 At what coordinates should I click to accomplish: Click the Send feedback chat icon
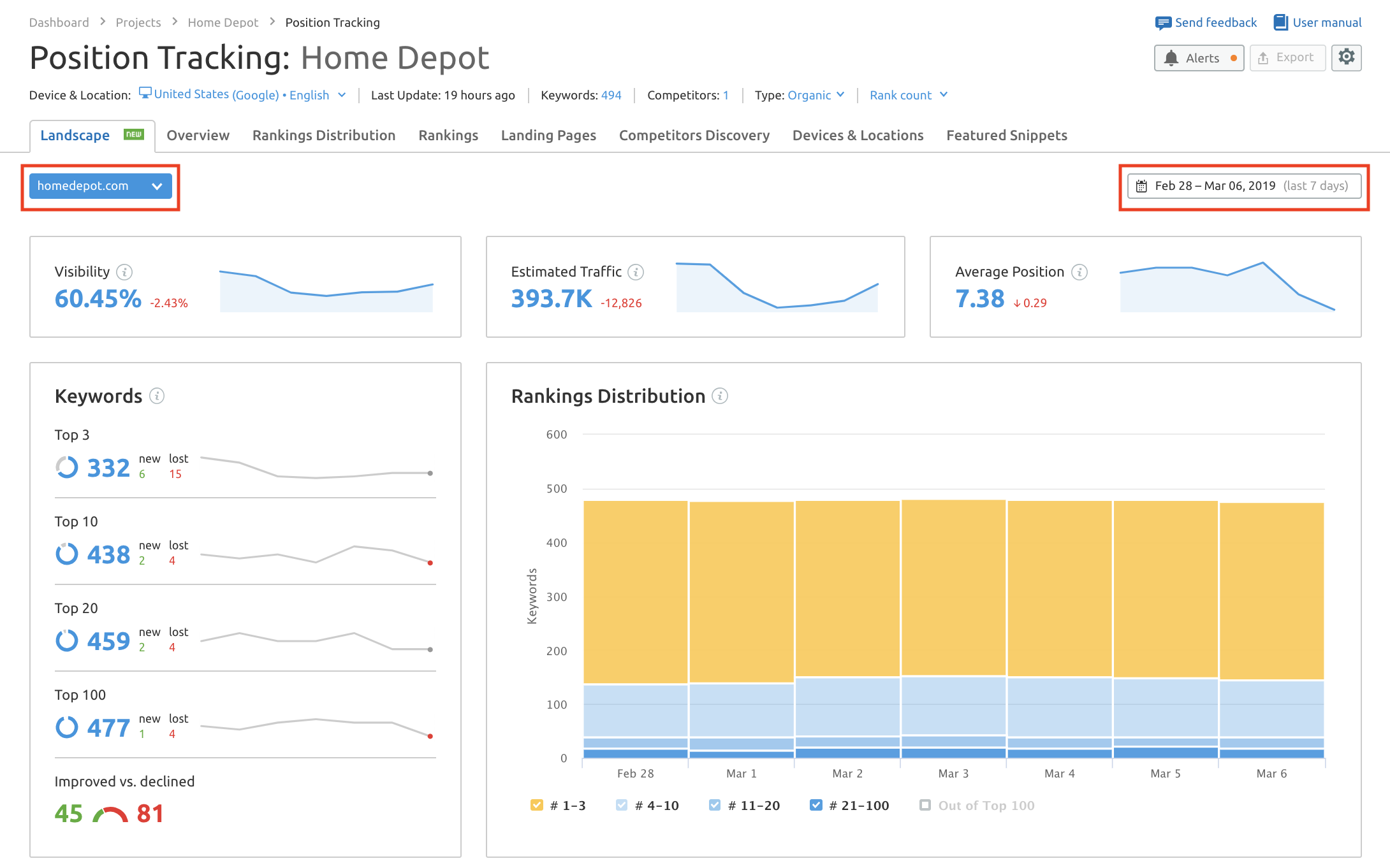coord(1162,23)
